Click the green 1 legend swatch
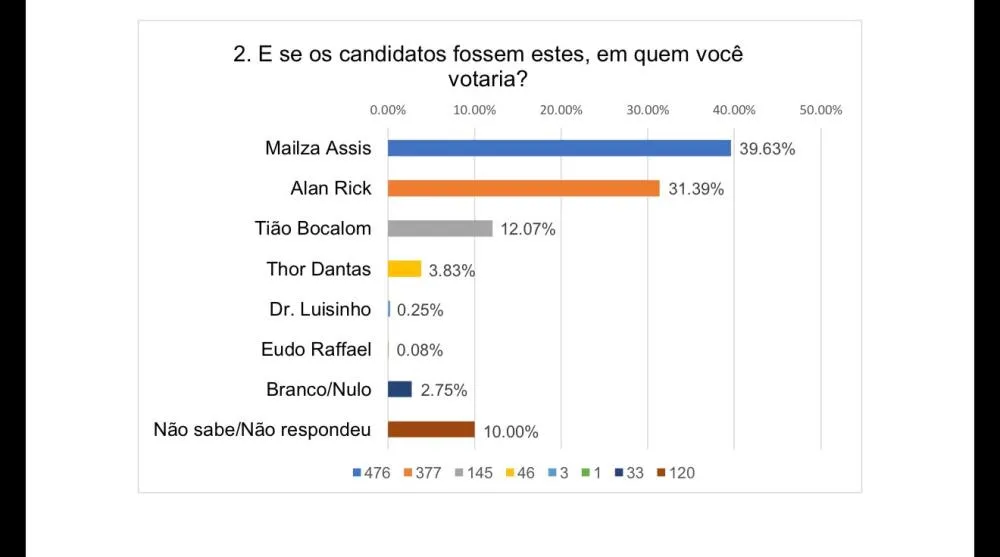1000x557 pixels. tap(585, 473)
